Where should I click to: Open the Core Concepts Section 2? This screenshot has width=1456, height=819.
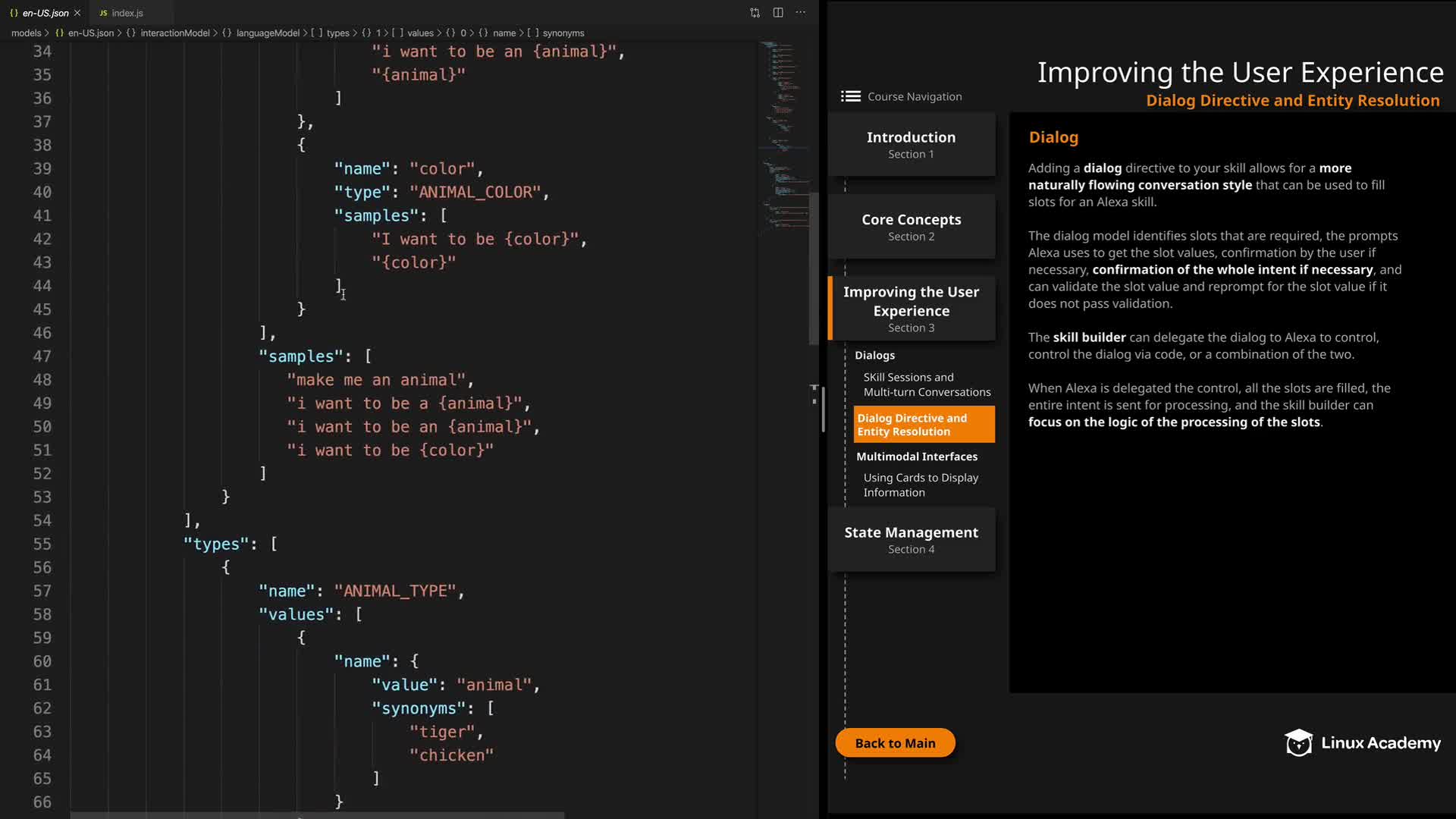[x=911, y=227]
